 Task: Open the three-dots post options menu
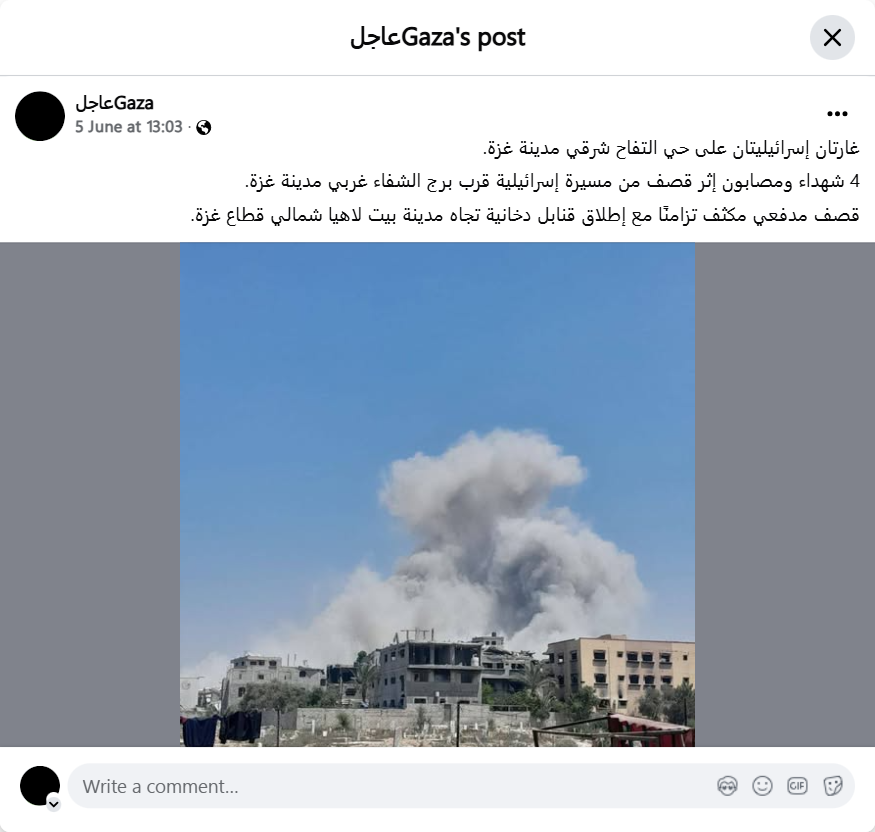point(837,114)
